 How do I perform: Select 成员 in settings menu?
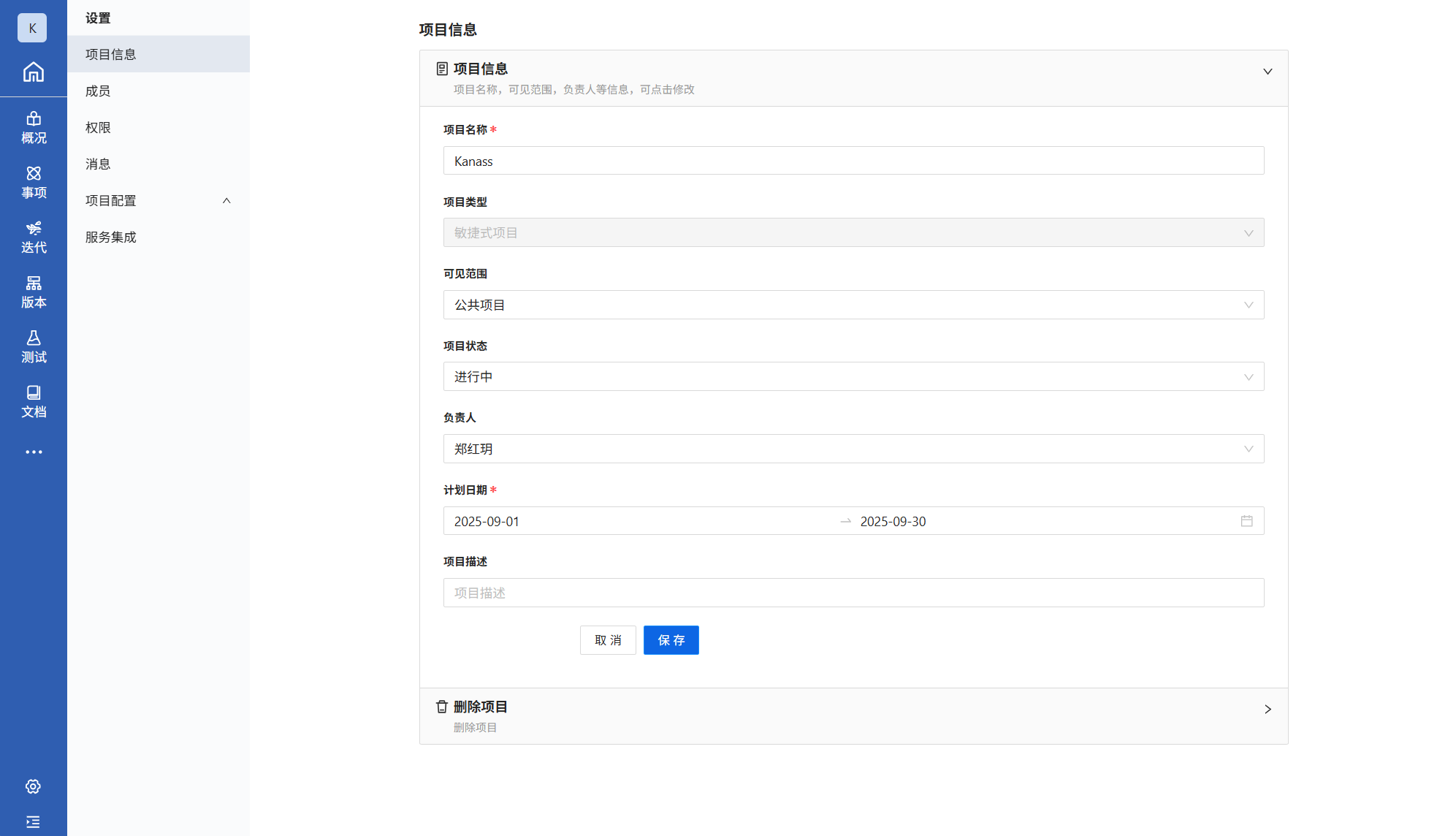(x=98, y=91)
